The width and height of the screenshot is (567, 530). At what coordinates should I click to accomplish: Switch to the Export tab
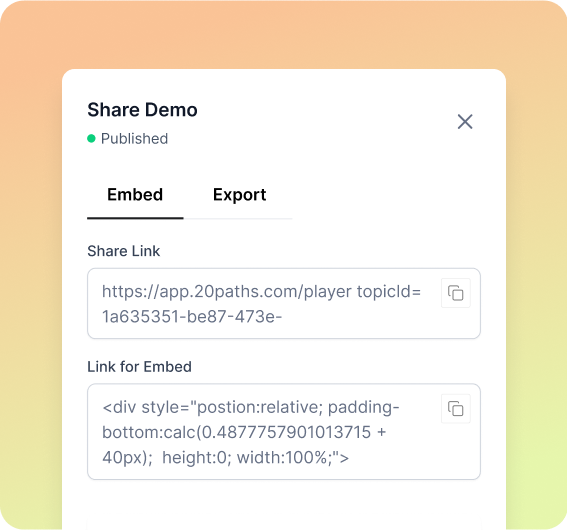coord(239,195)
